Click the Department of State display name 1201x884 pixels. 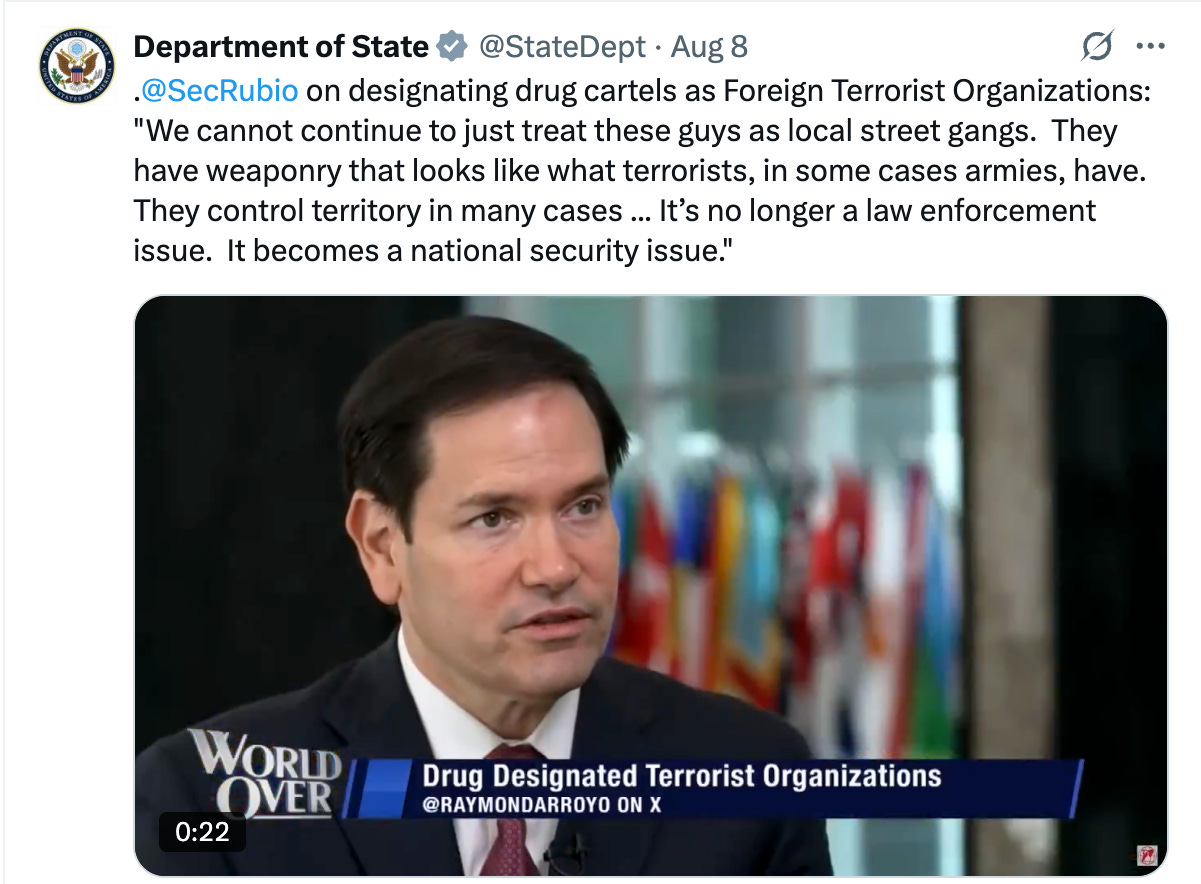tap(281, 47)
